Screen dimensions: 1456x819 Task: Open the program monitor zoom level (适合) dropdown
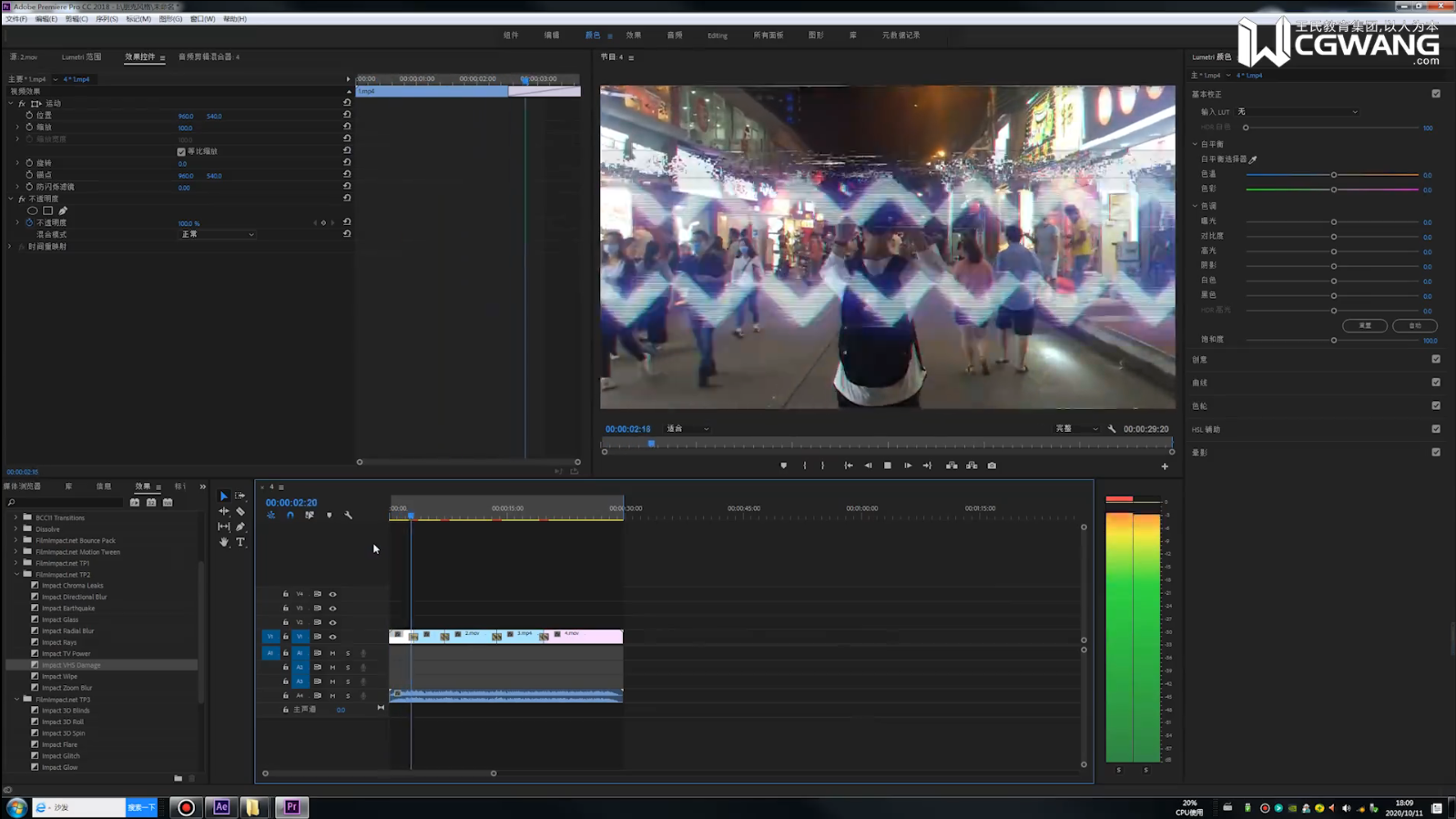(x=687, y=429)
